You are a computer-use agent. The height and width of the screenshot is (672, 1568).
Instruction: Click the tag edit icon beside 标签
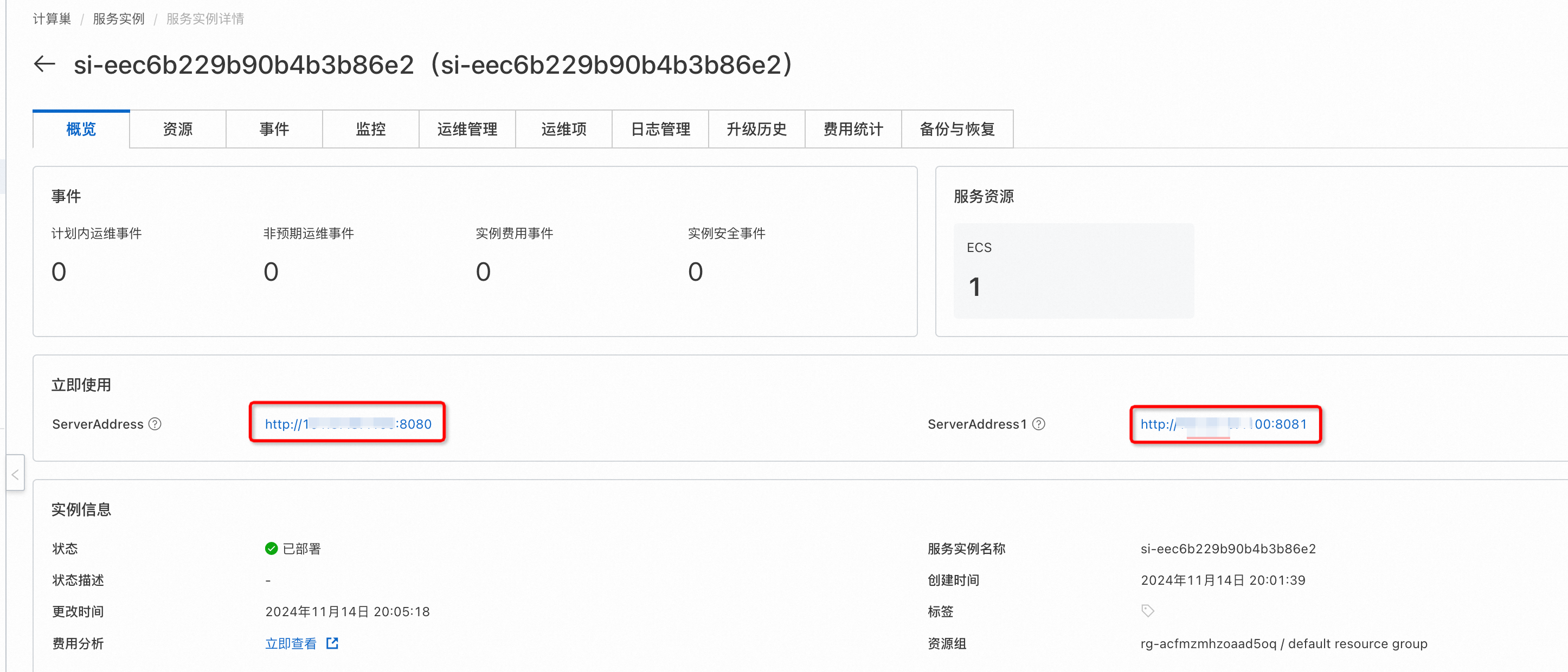[1147, 611]
